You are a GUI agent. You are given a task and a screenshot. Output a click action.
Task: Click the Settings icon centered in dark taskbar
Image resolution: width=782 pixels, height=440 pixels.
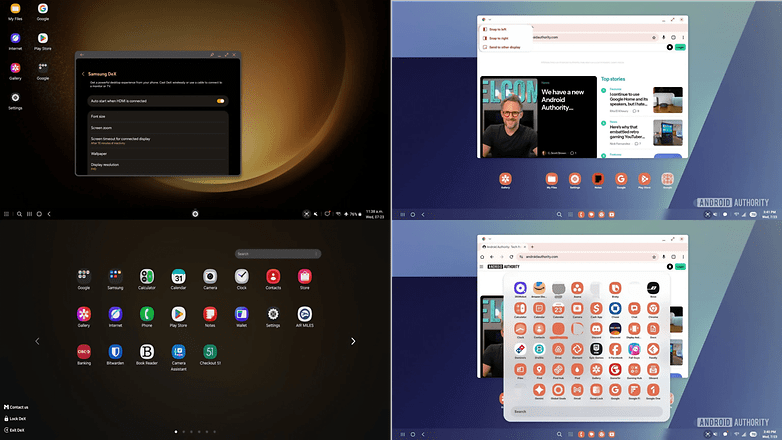pos(196,214)
